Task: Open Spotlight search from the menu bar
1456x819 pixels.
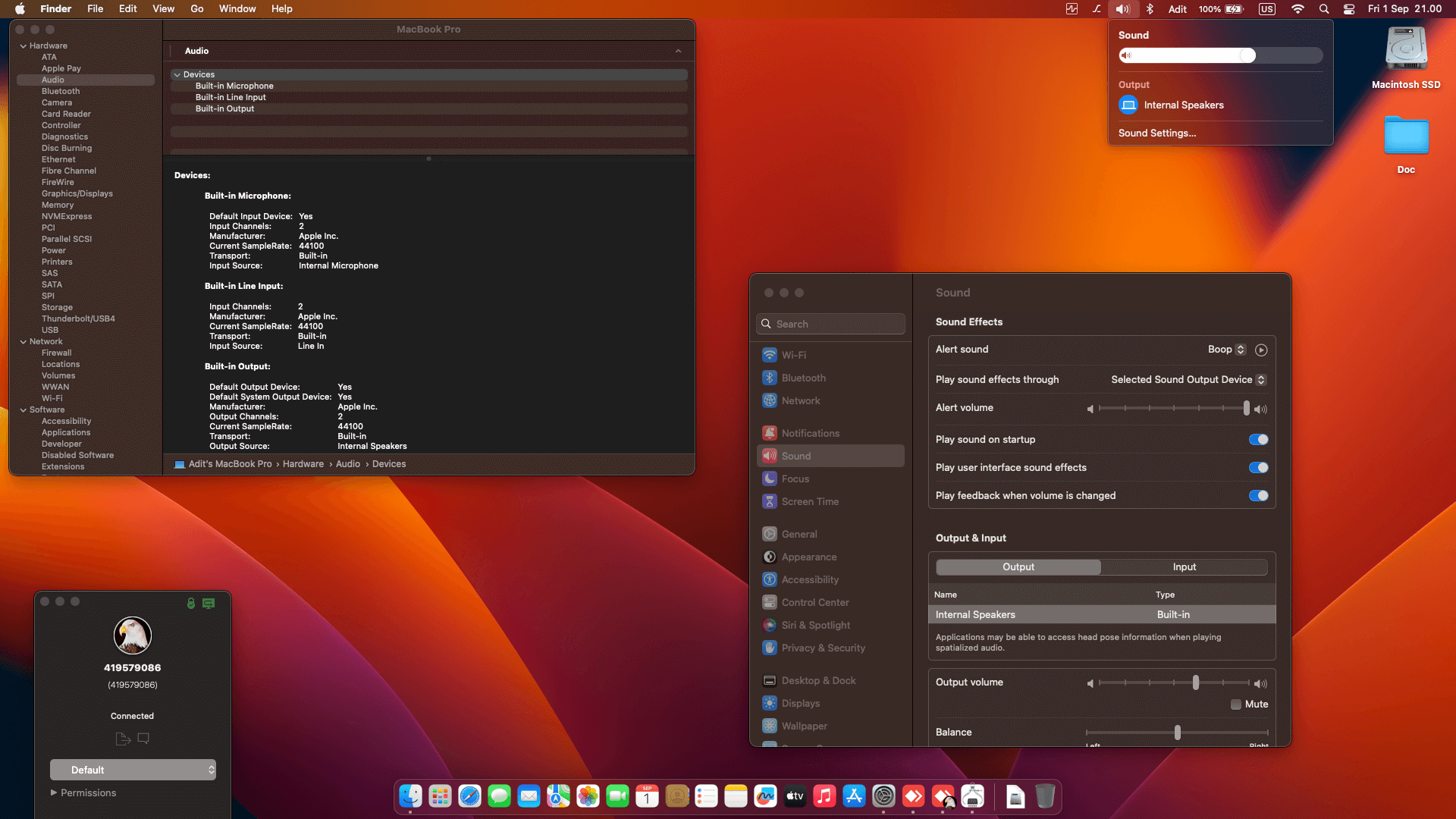Action: point(1323,9)
